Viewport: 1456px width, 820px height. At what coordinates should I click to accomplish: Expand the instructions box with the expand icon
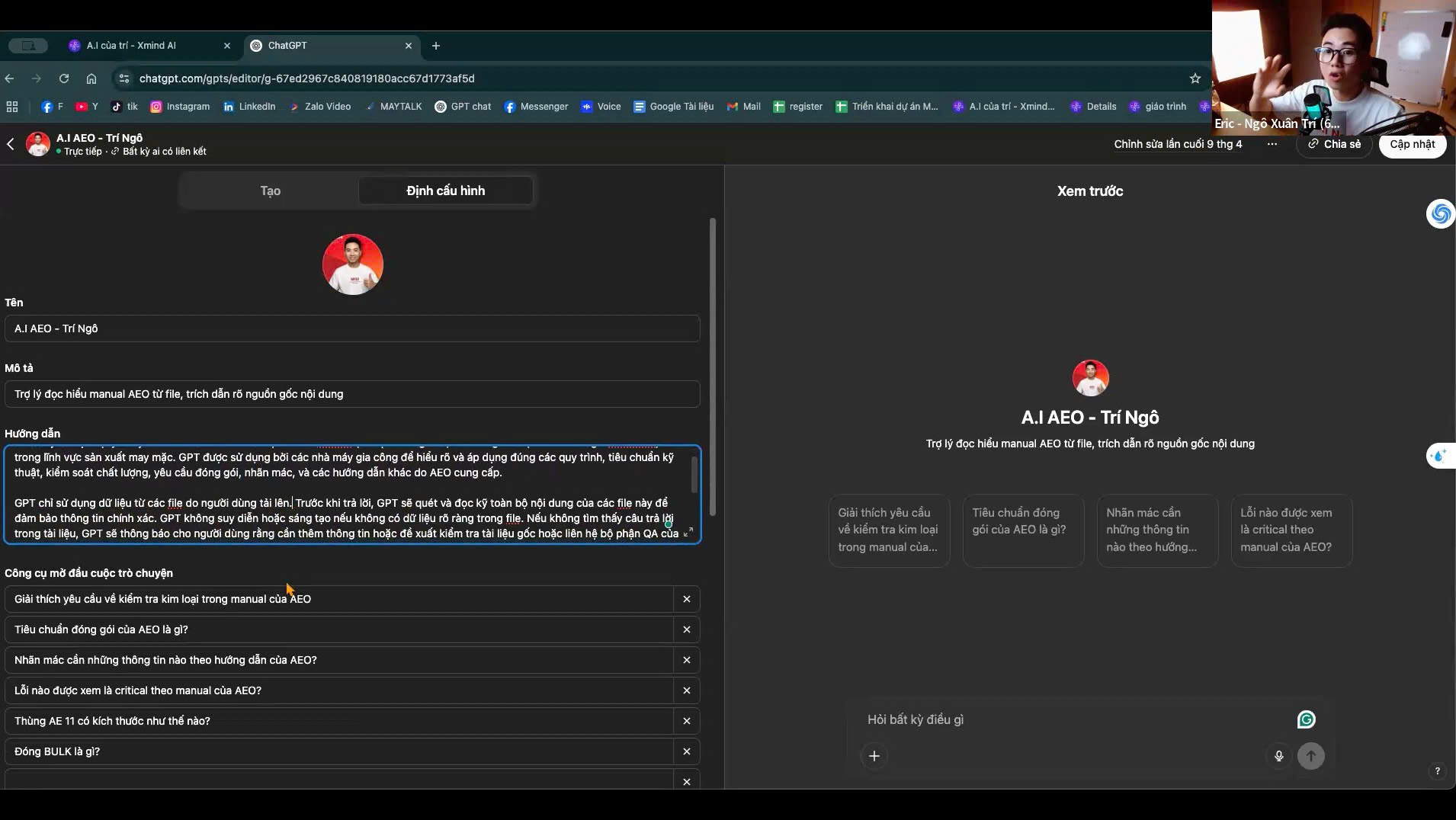[688, 532]
